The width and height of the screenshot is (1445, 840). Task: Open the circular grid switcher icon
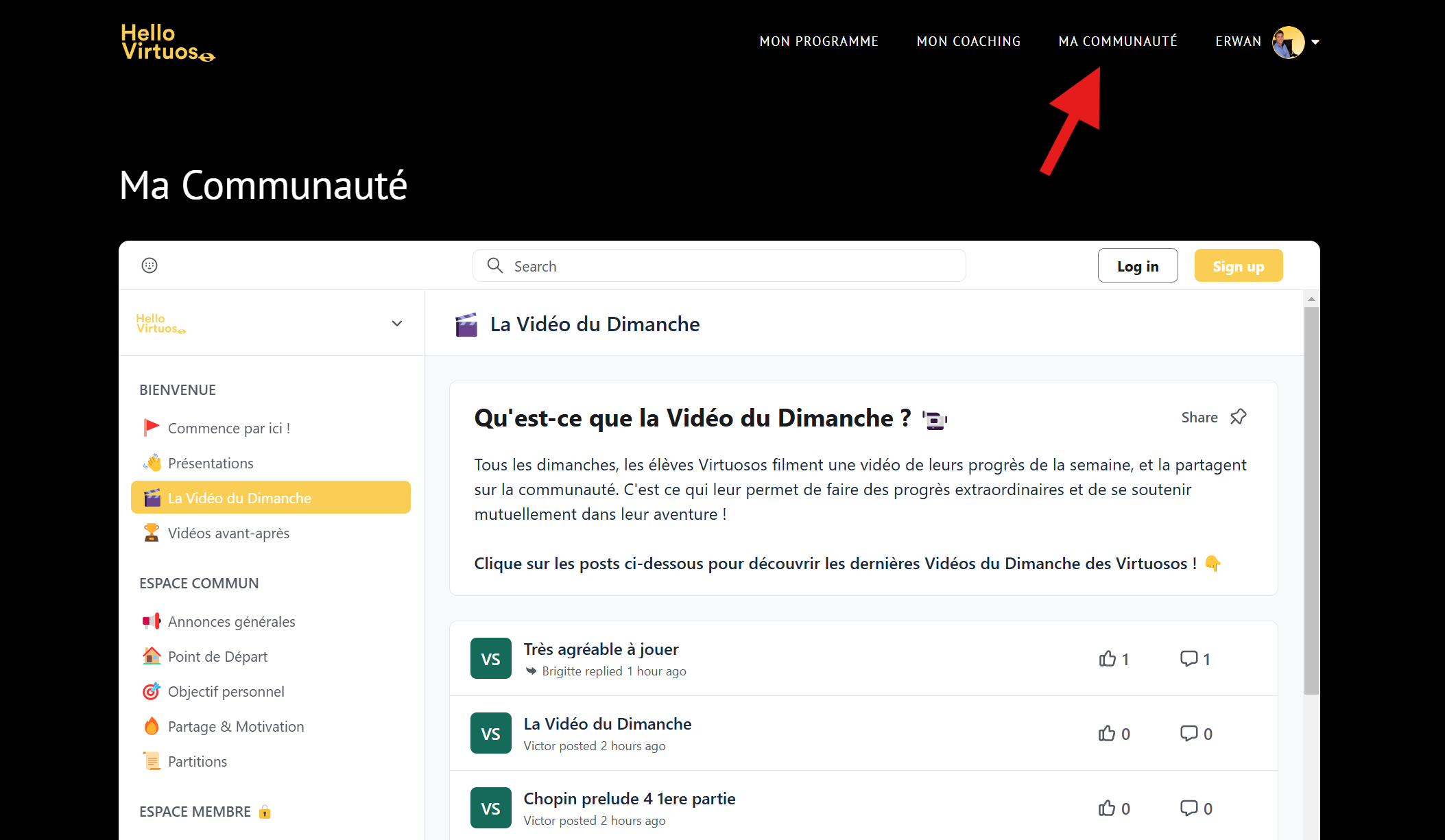coord(150,265)
